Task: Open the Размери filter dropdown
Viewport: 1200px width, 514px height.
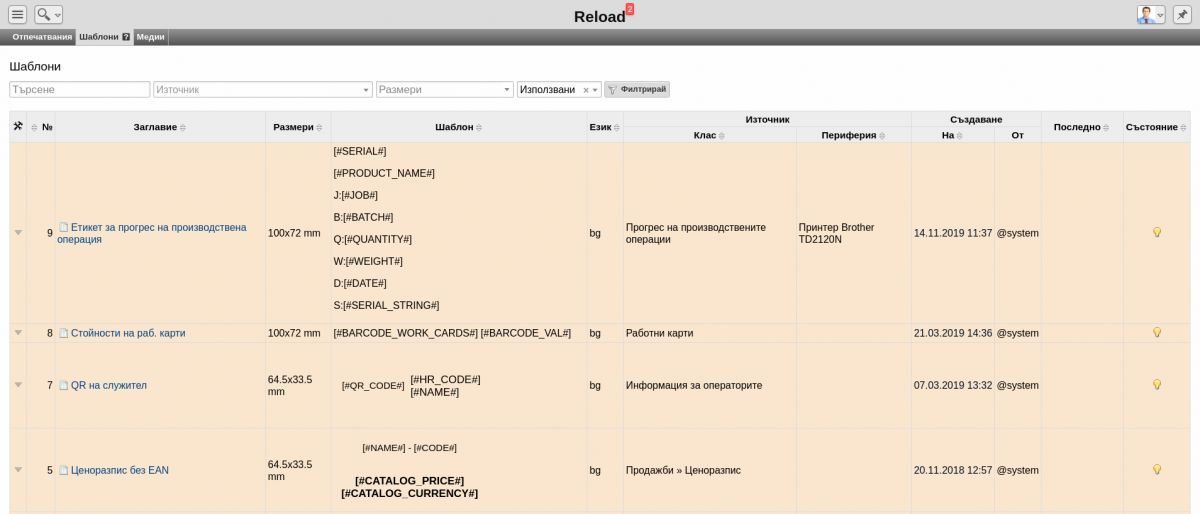Action: 445,89
